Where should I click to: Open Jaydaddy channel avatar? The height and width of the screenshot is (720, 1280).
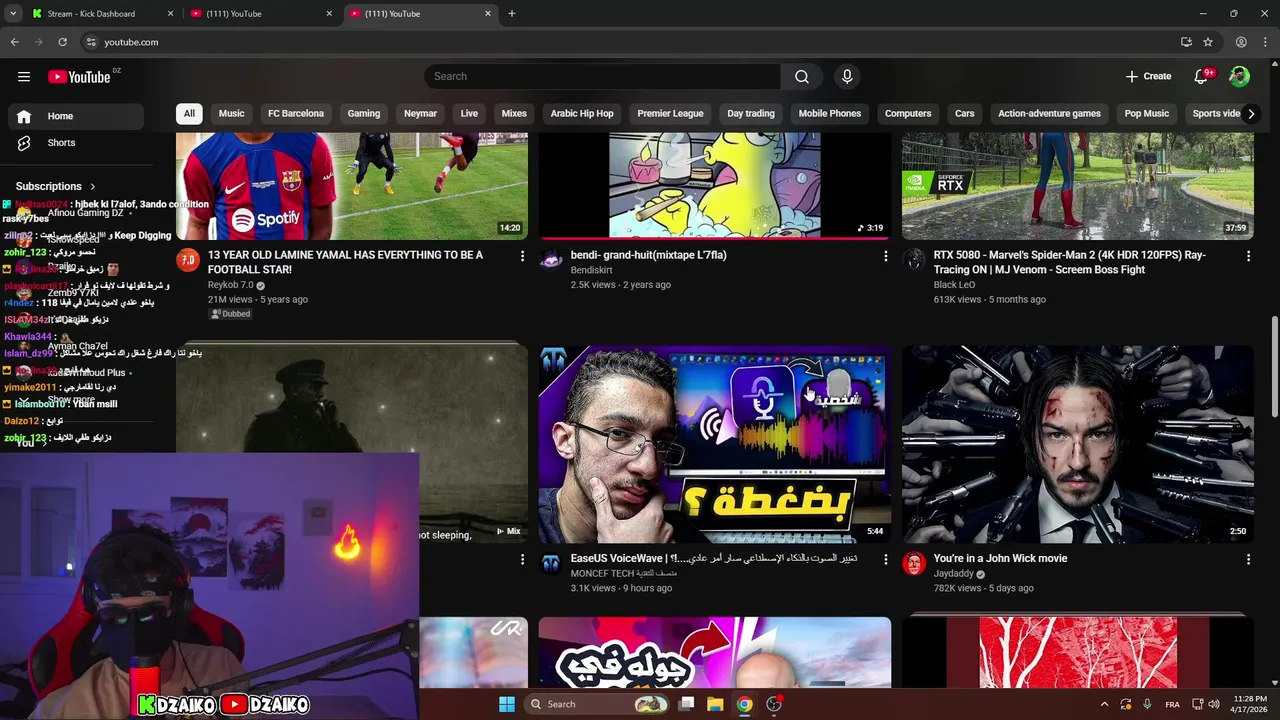point(914,563)
